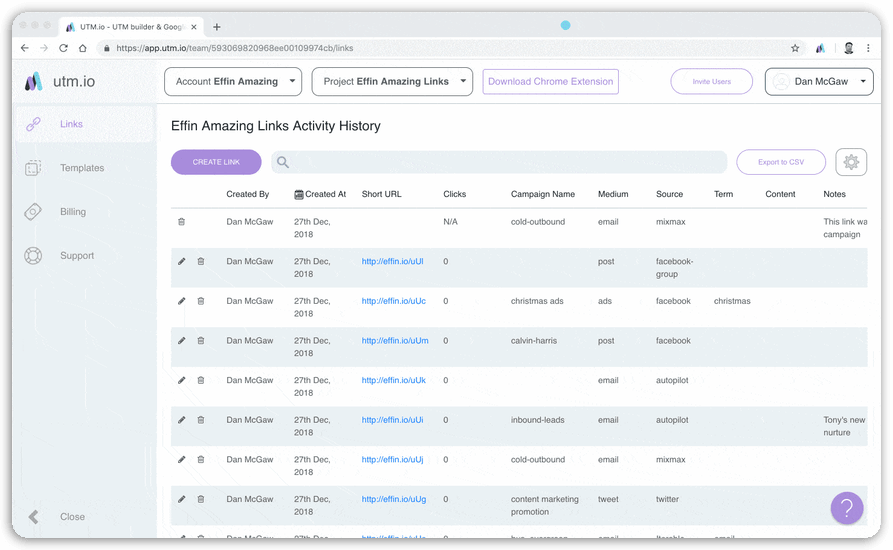Image resolution: width=893 pixels, height=550 pixels.
Task: Open short link http://effin.io/uUj
Action: point(392,459)
